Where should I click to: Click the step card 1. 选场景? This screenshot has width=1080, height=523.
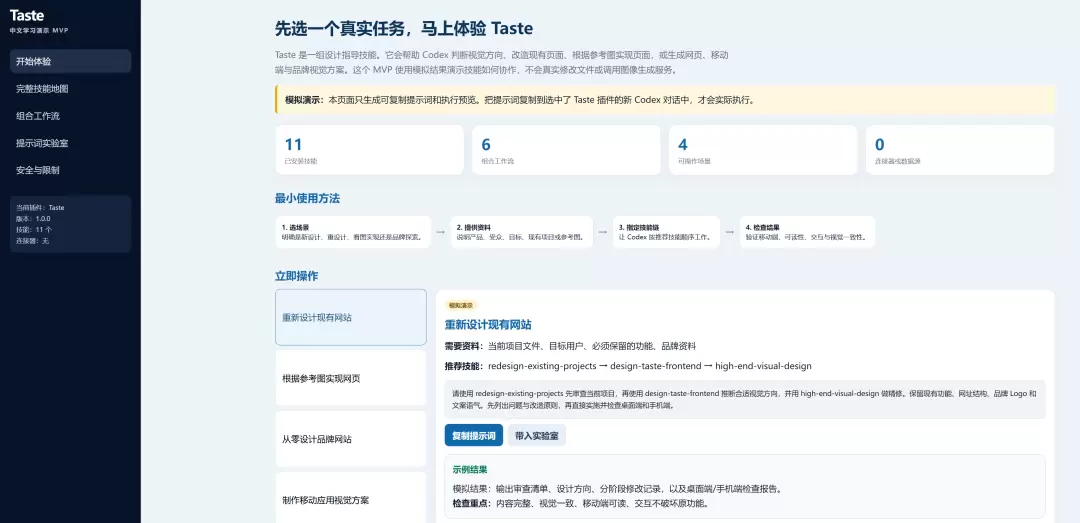pyautogui.click(x=353, y=232)
